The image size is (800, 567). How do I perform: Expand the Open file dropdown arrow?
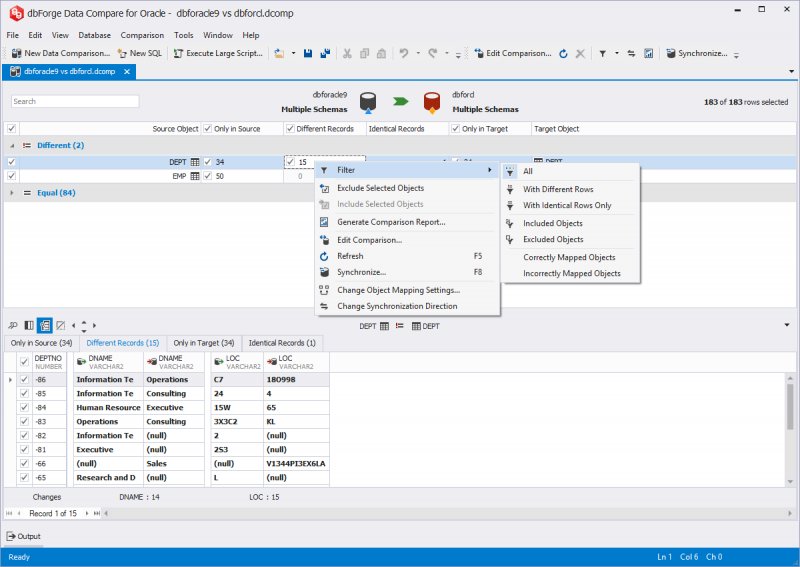[x=293, y=53]
